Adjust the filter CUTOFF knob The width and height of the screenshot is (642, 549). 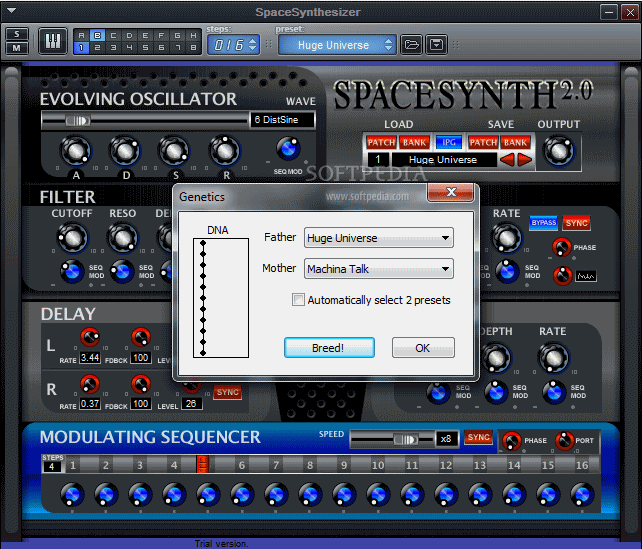tap(72, 238)
